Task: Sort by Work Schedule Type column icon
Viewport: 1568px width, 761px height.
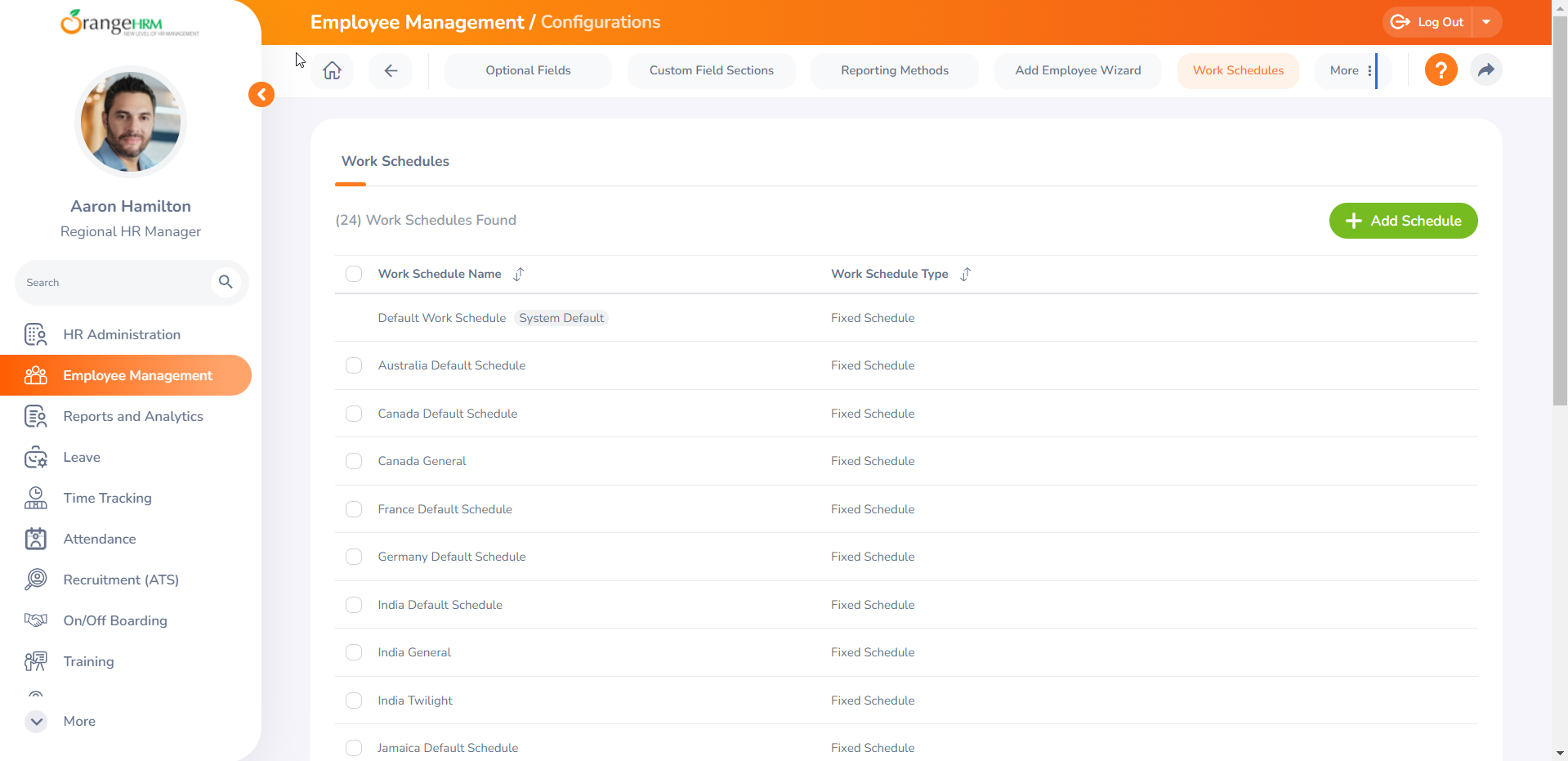Action: [966, 275]
